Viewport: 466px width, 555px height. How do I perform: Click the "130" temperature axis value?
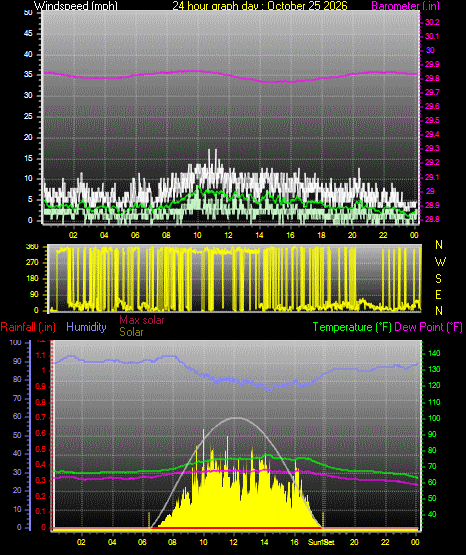pos(434,369)
